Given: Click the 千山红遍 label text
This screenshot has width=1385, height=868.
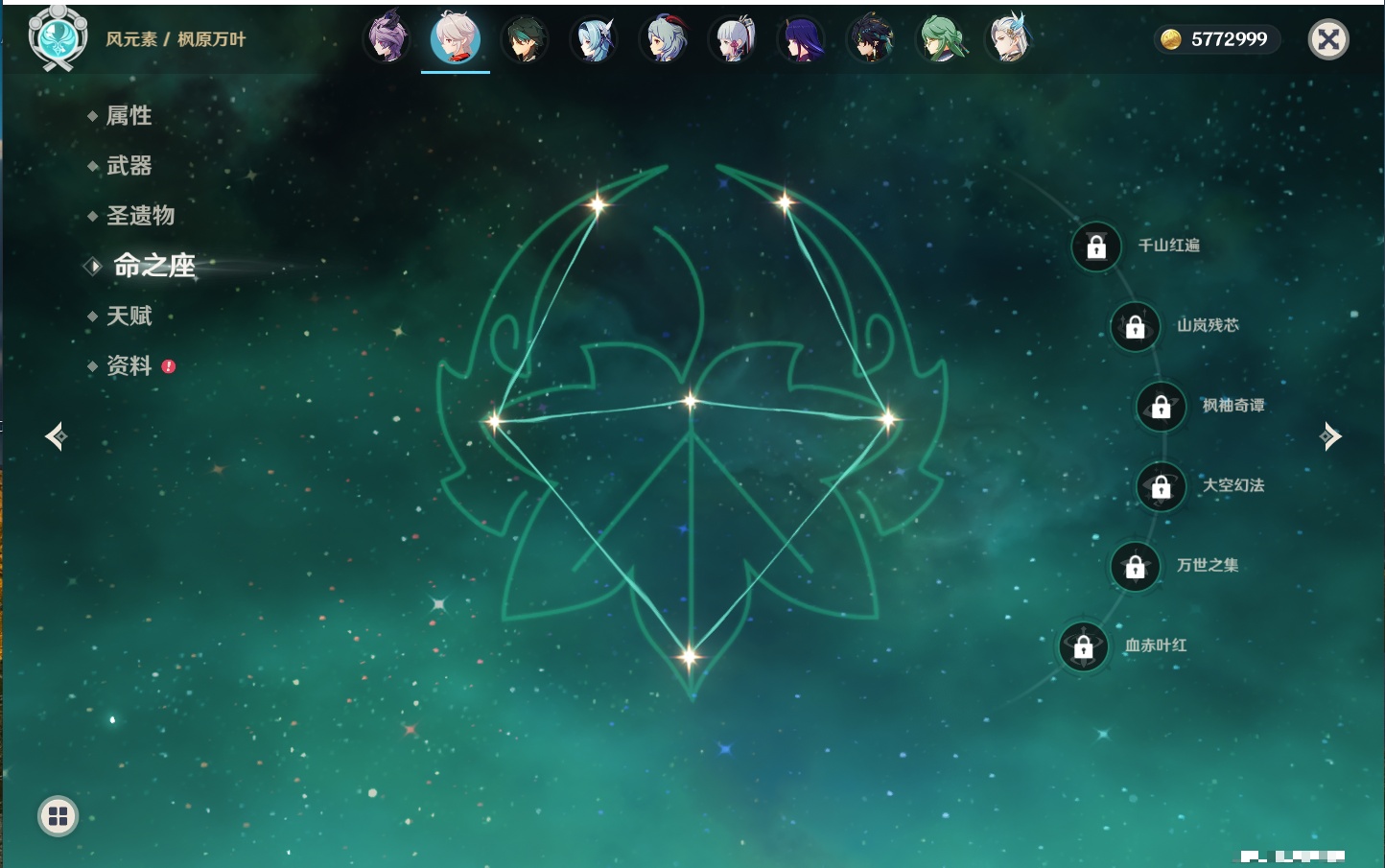Looking at the screenshot, I should pos(1168,246).
